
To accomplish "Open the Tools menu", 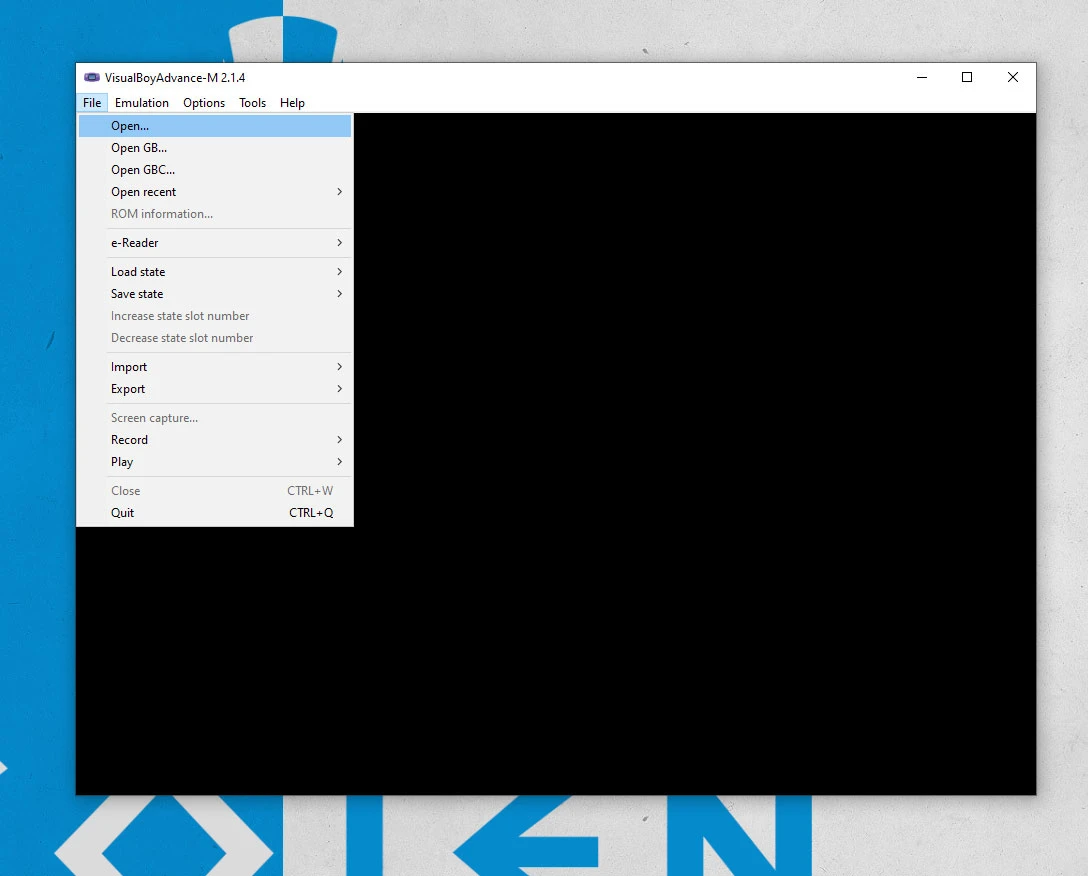I will coord(253,103).
